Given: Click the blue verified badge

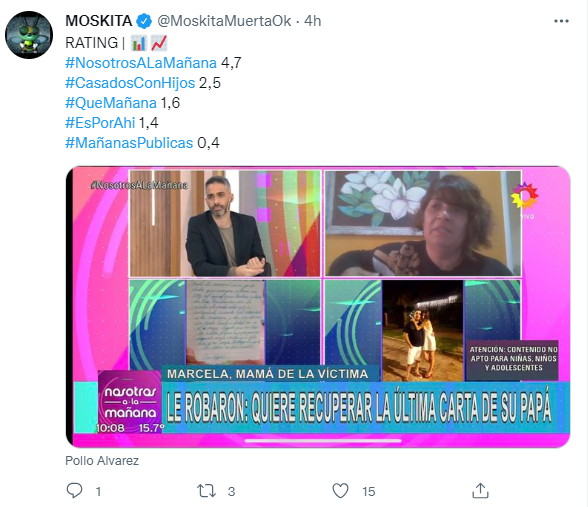Looking at the screenshot, I should pyautogui.click(x=144, y=21).
